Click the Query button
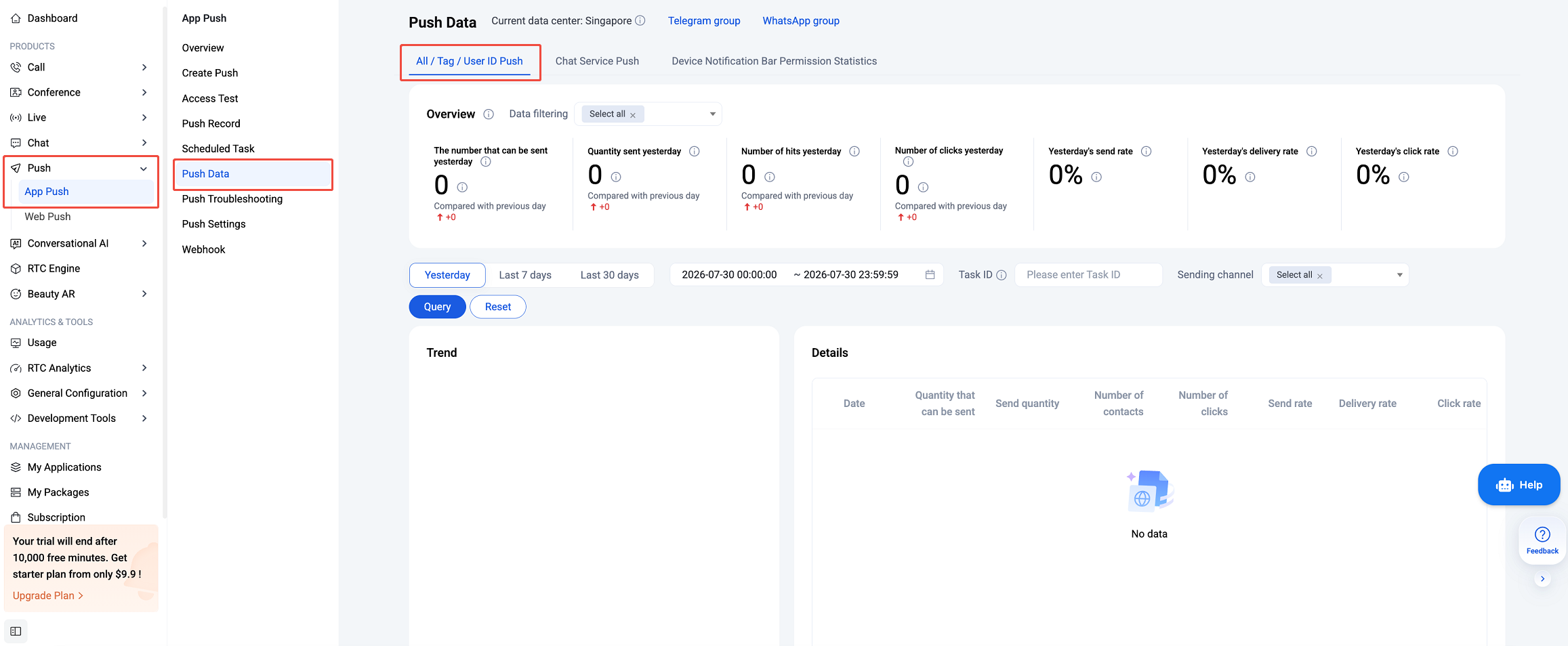This screenshot has height=646, width=1568. coord(437,307)
